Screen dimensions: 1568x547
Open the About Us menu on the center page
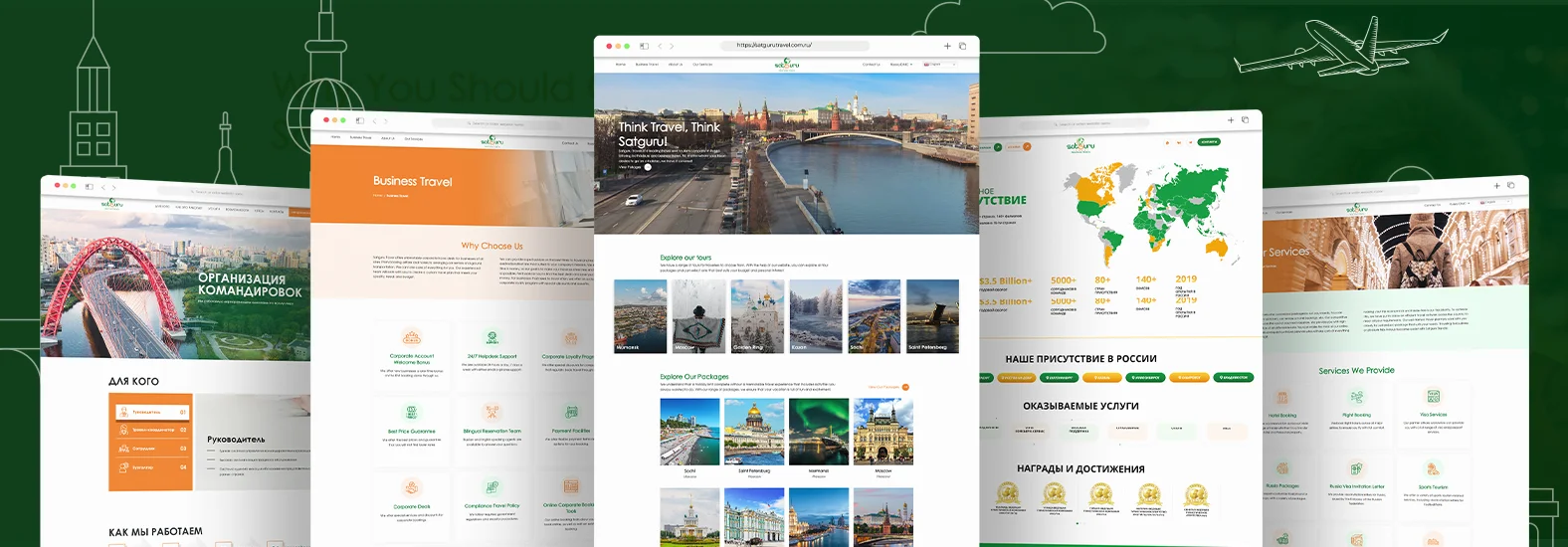pos(676,65)
